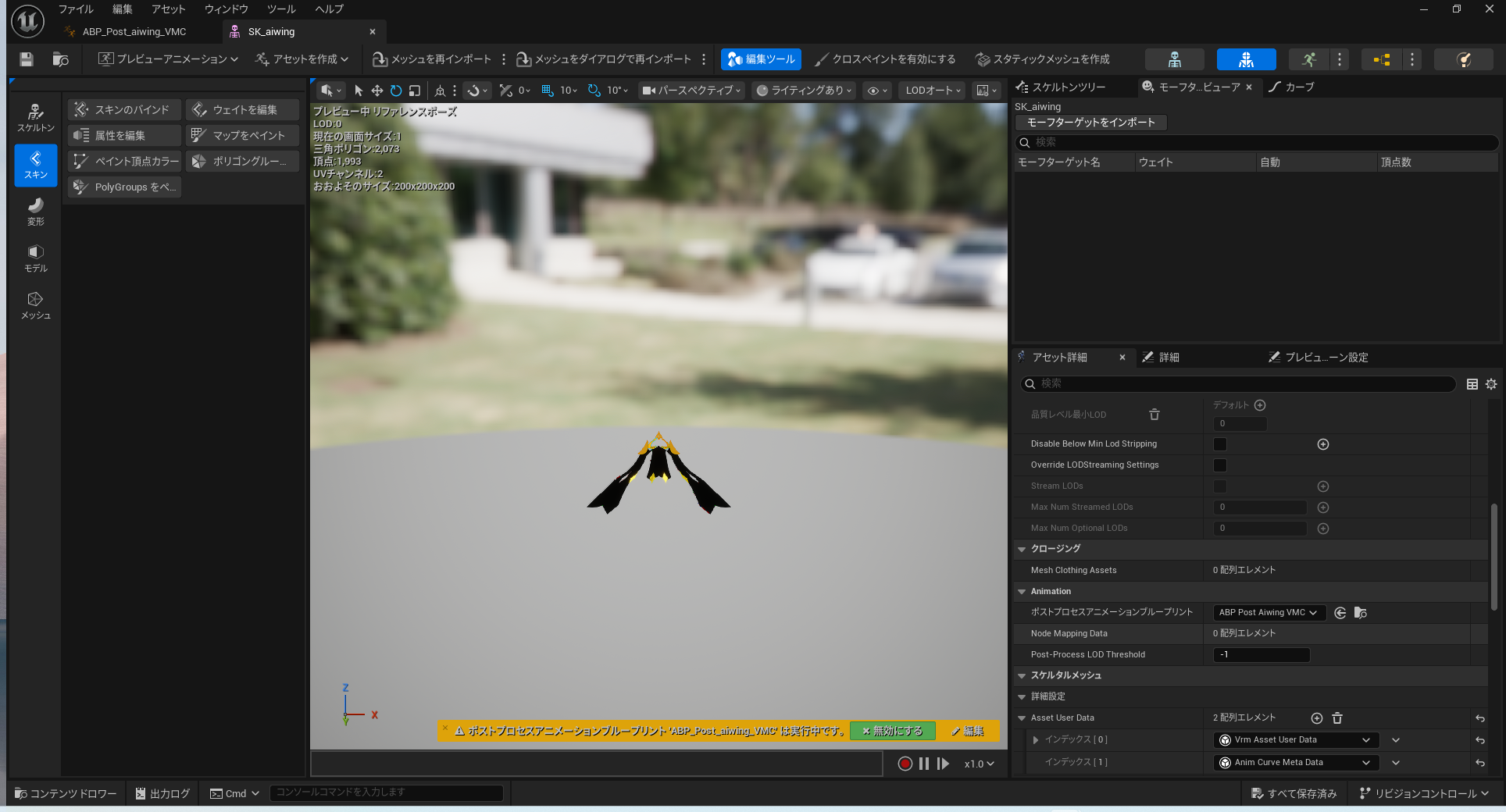Click Import Morph Target button
The width and height of the screenshot is (1506, 812).
pos(1090,123)
